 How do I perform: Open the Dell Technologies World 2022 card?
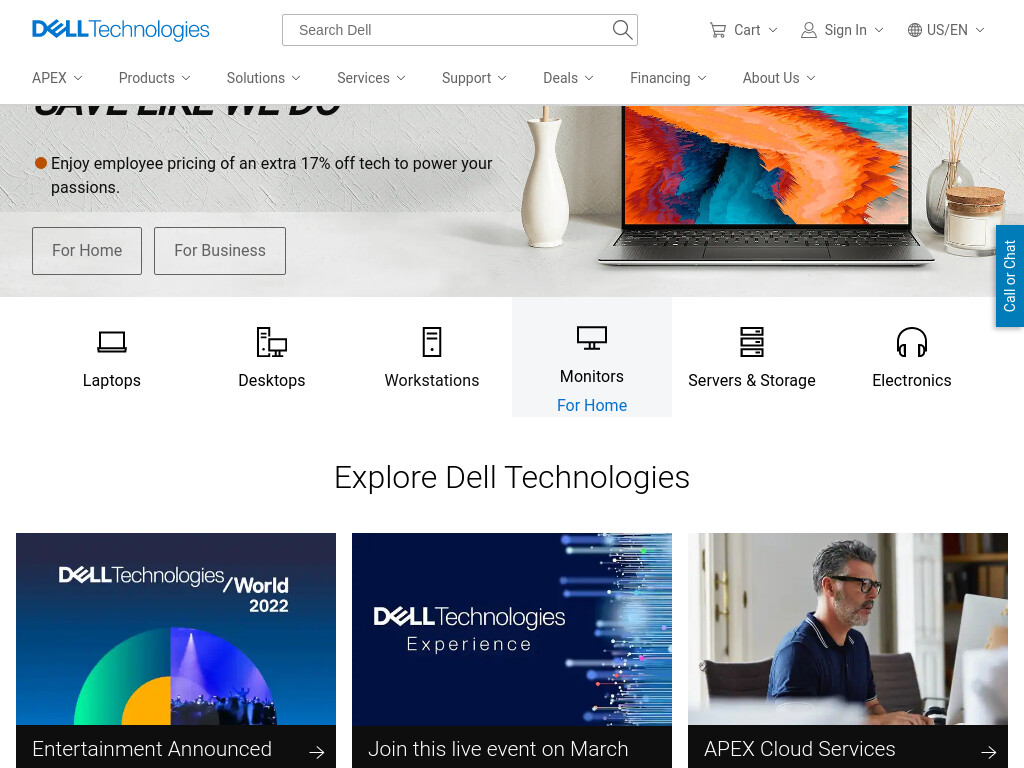click(x=176, y=650)
